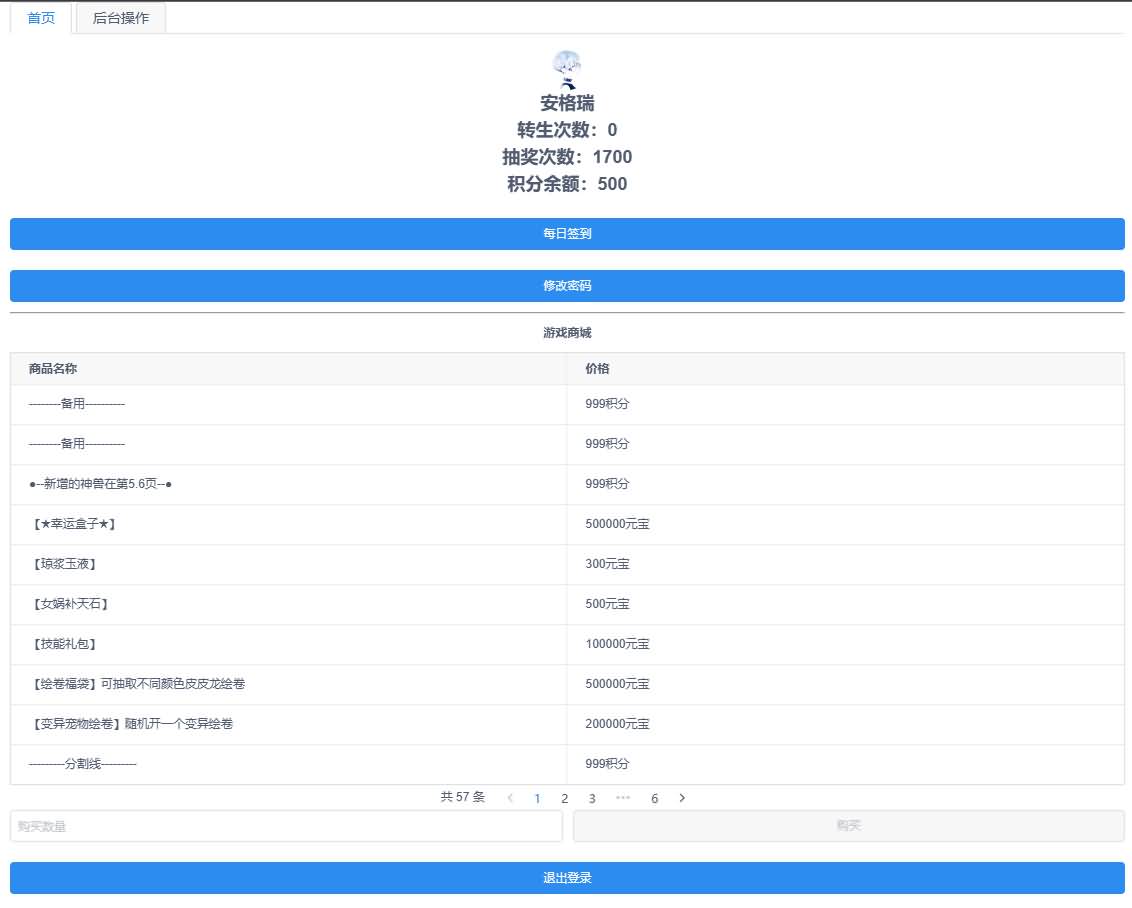Click previous page arrow in pagination
The width and height of the screenshot is (1132, 908).
click(510, 798)
